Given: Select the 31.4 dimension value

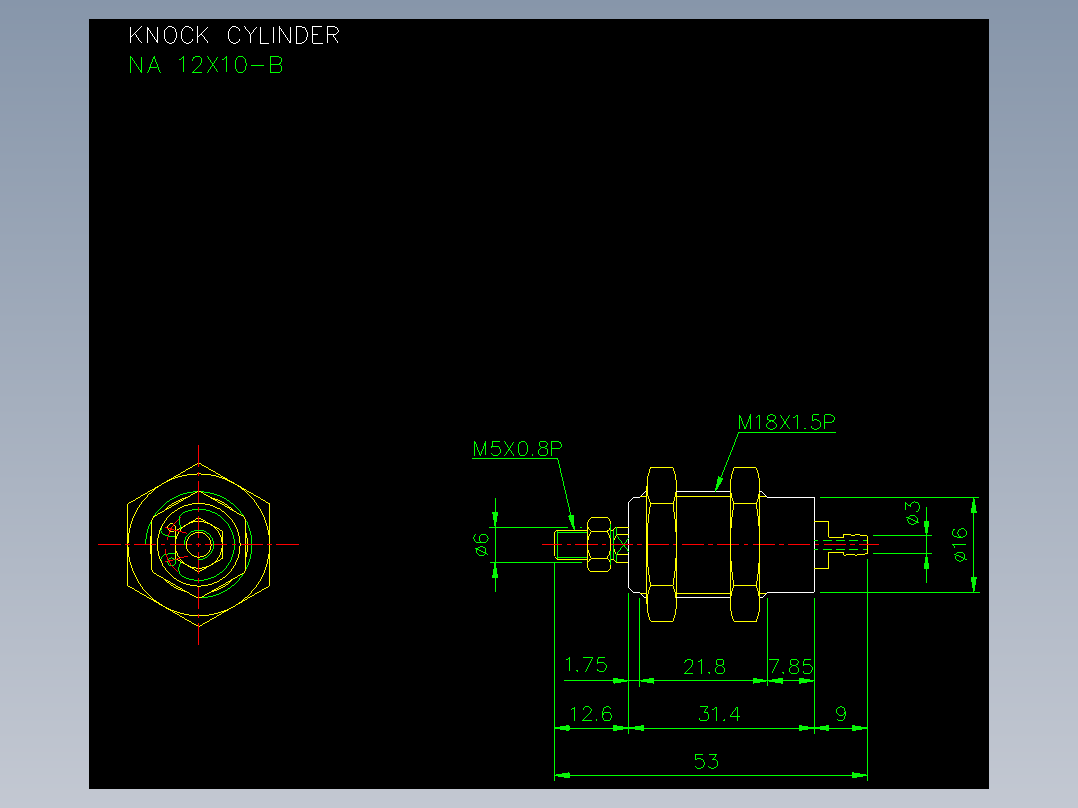Looking at the screenshot, I should point(719,714).
